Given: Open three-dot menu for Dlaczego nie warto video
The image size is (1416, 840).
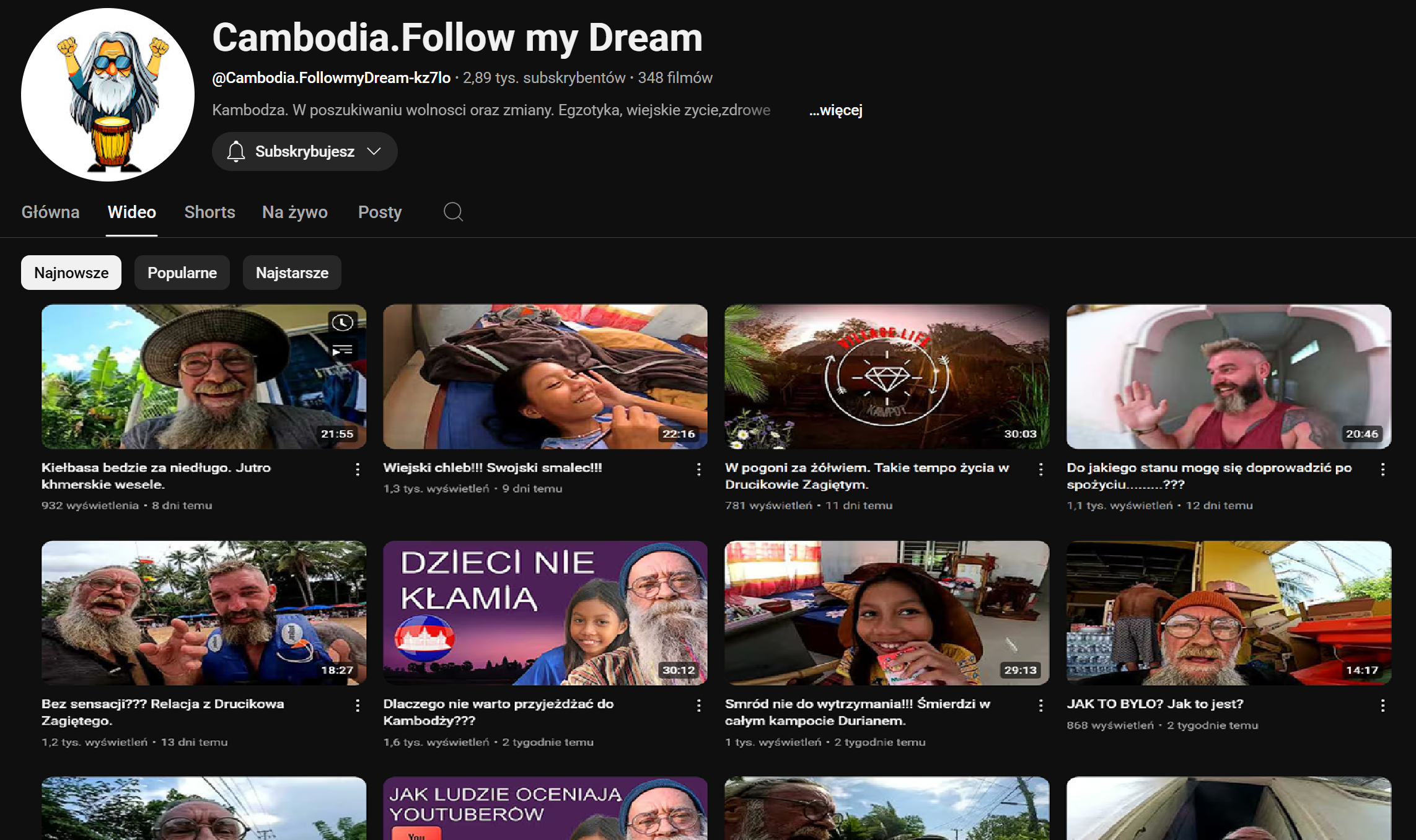Looking at the screenshot, I should click(x=699, y=706).
